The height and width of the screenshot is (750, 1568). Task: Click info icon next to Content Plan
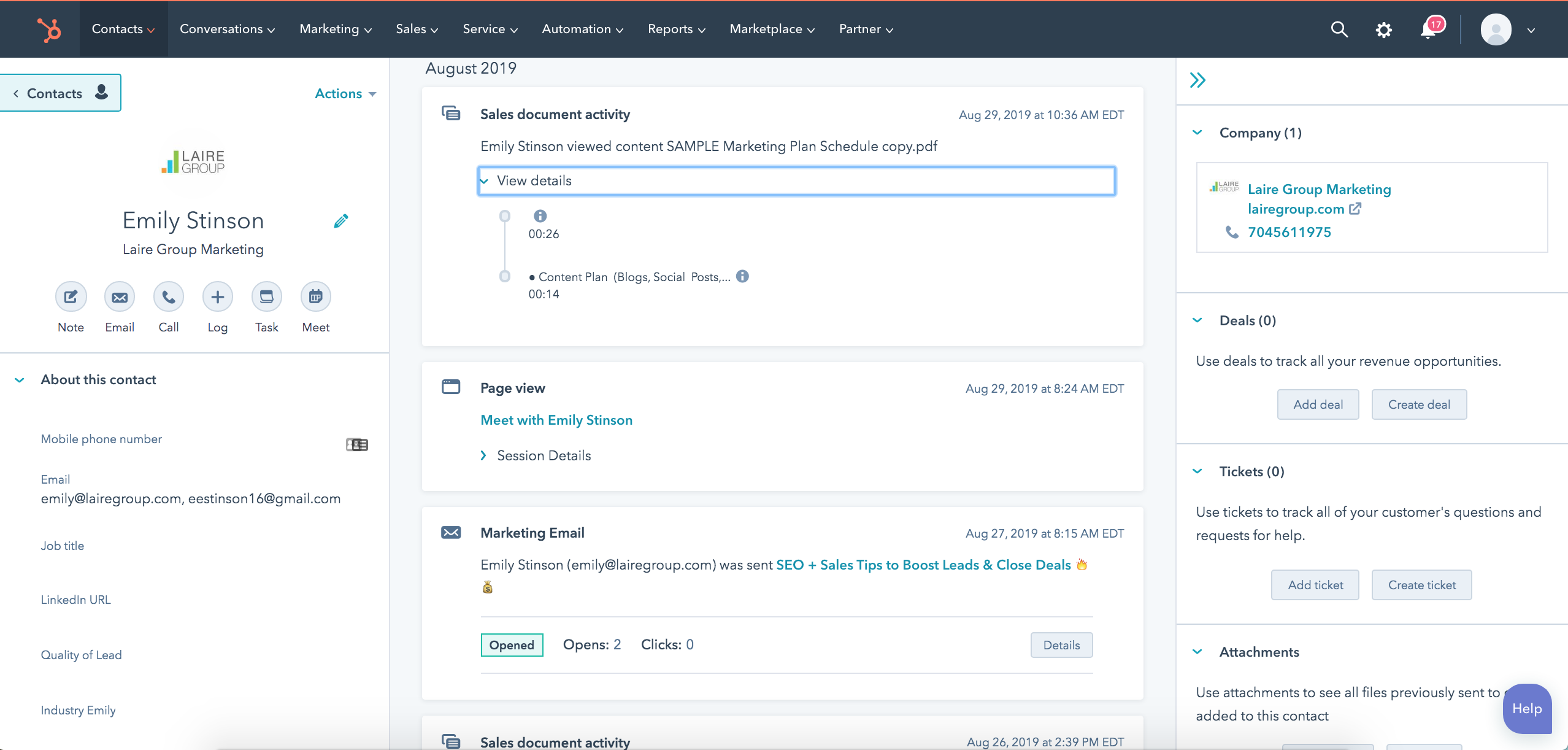(742, 276)
